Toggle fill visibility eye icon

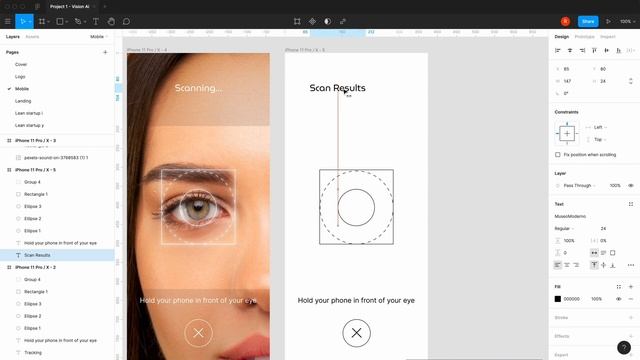click(x=619, y=299)
